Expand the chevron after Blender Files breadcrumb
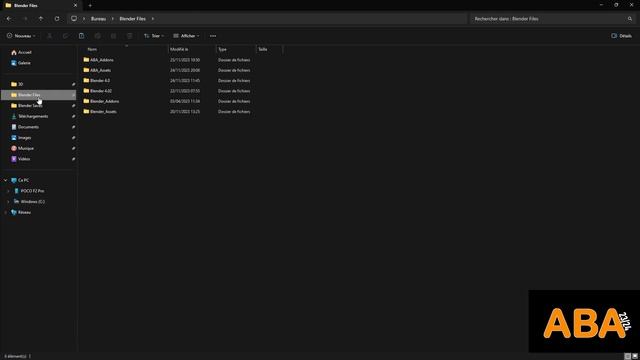This screenshot has height=360, width=640. pyautogui.click(x=153, y=19)
